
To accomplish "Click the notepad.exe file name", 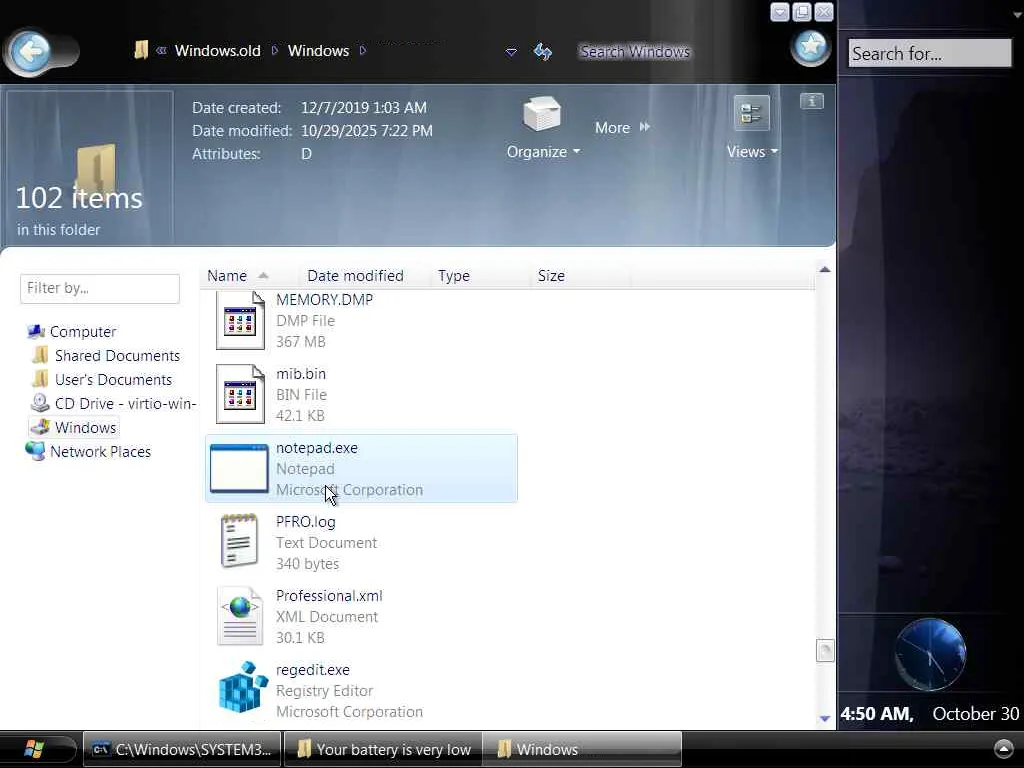I will [317, 448].
